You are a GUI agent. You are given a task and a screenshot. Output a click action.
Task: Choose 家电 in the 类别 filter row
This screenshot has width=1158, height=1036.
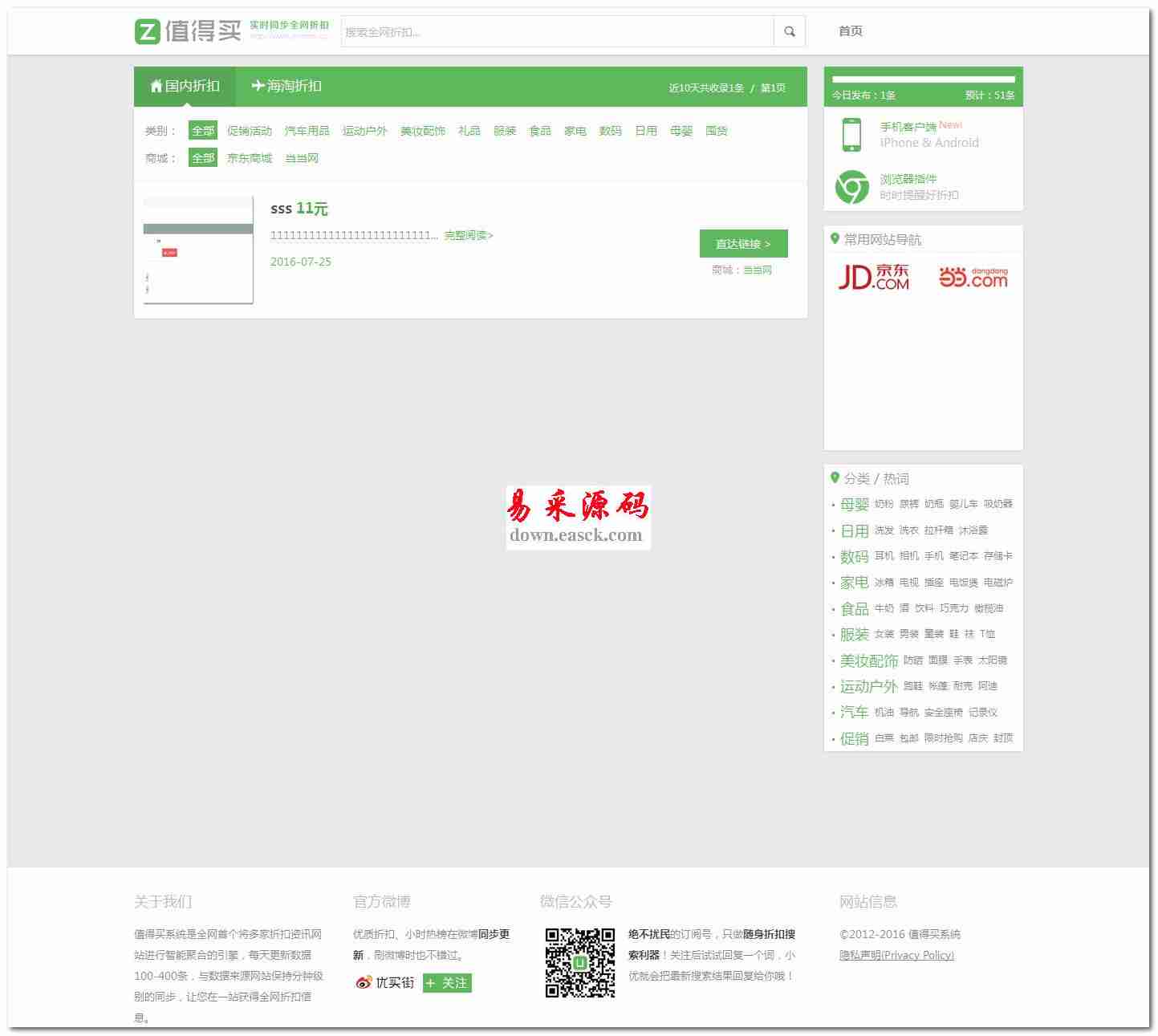pyautogui.click(x=575, y=131)
